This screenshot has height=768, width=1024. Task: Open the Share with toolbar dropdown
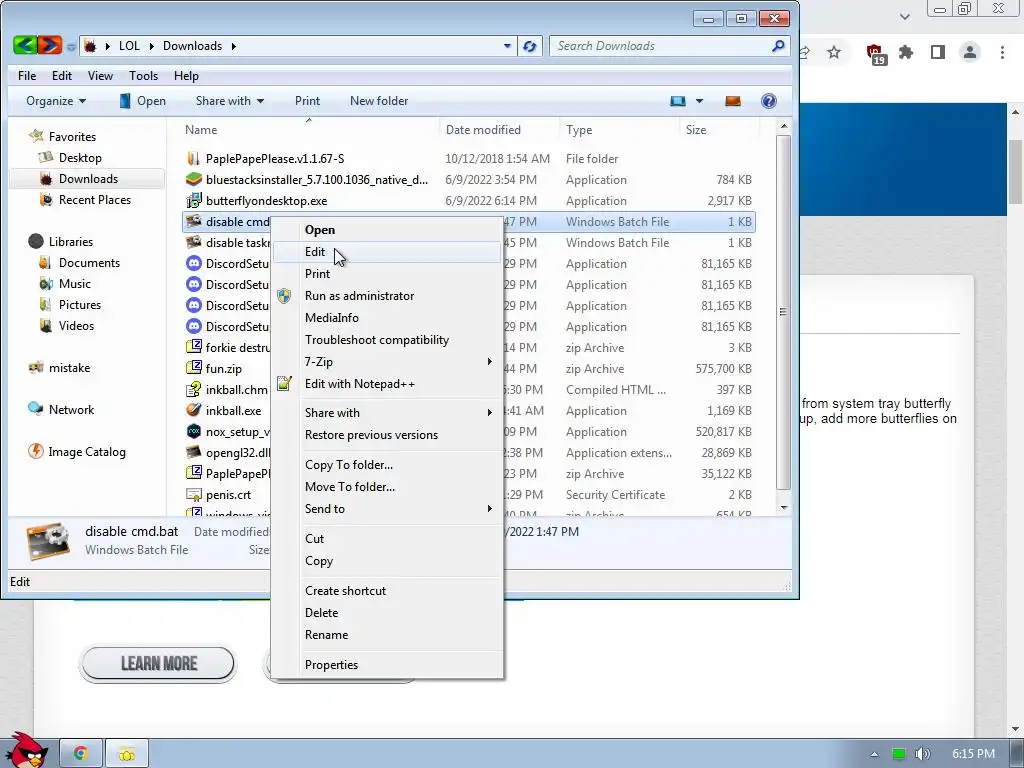pos(230,101)
